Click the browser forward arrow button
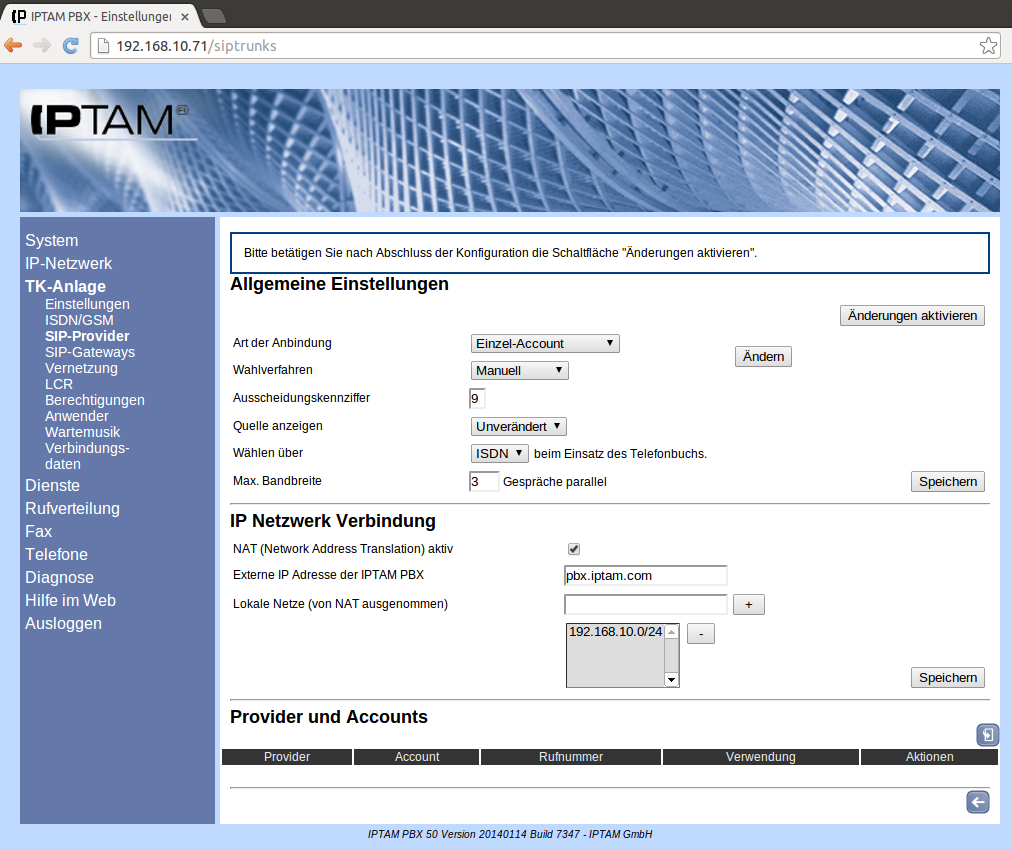This screenshot has width=1012, height=850. pyautogui.click(x=42, y=46)
